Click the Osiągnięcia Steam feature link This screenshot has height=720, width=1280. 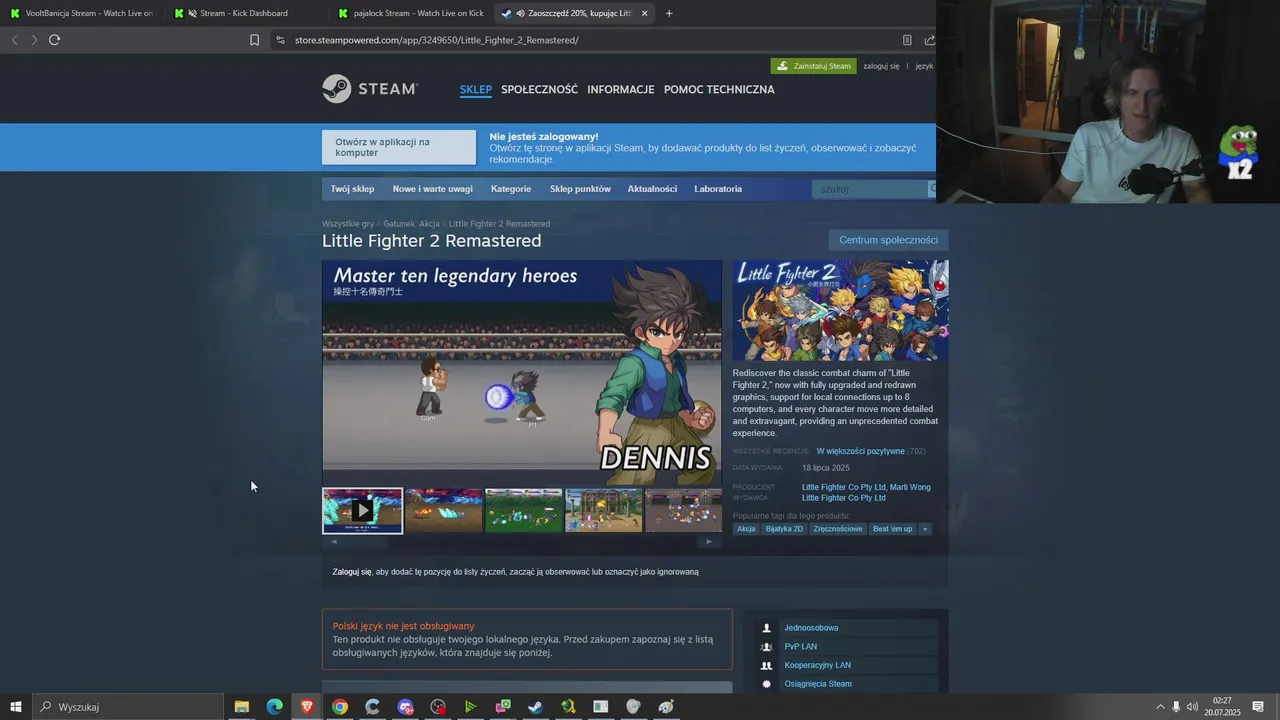(818, 684)
